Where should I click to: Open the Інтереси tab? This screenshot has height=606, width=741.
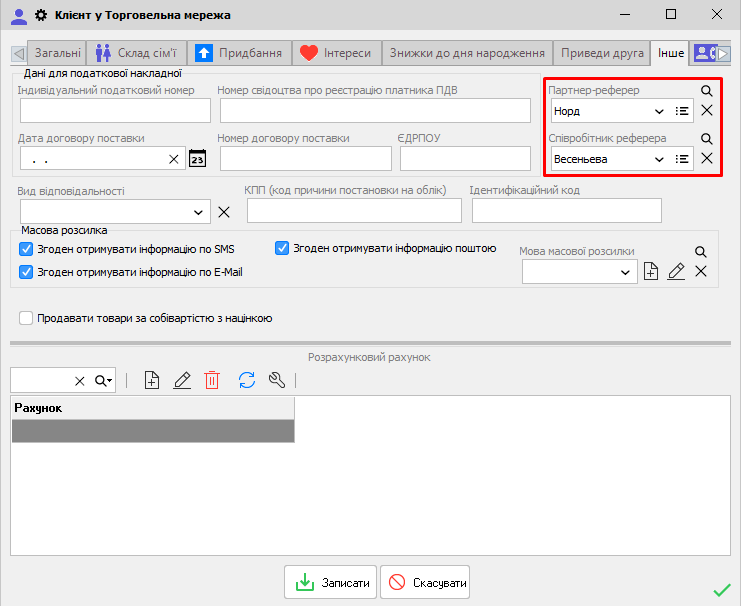[x=336, y=53]
